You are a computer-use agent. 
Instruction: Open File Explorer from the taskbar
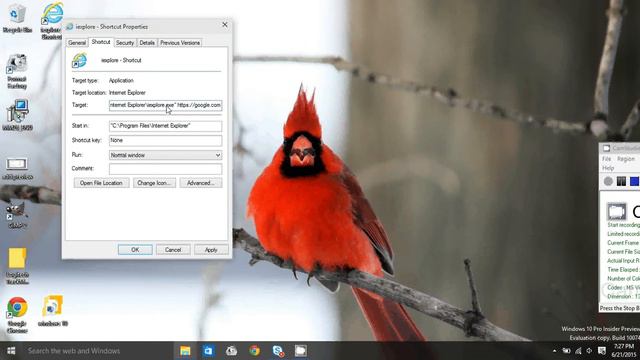tap(185, 351)
